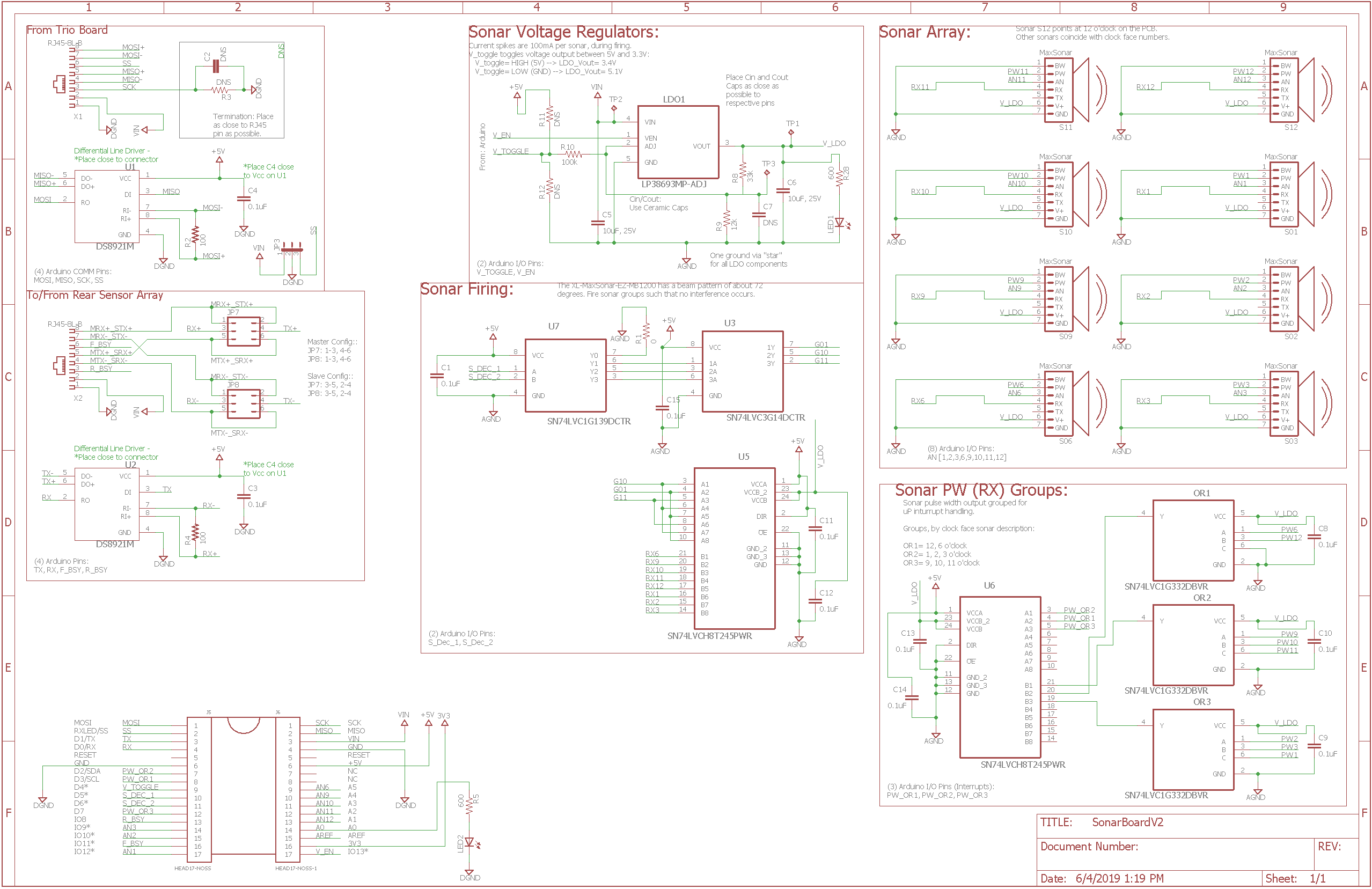Screen dimensions: 1372x889
Task: Click the S02 MaxSonar sensor symbol
Action: click(x=1301, y=299)
